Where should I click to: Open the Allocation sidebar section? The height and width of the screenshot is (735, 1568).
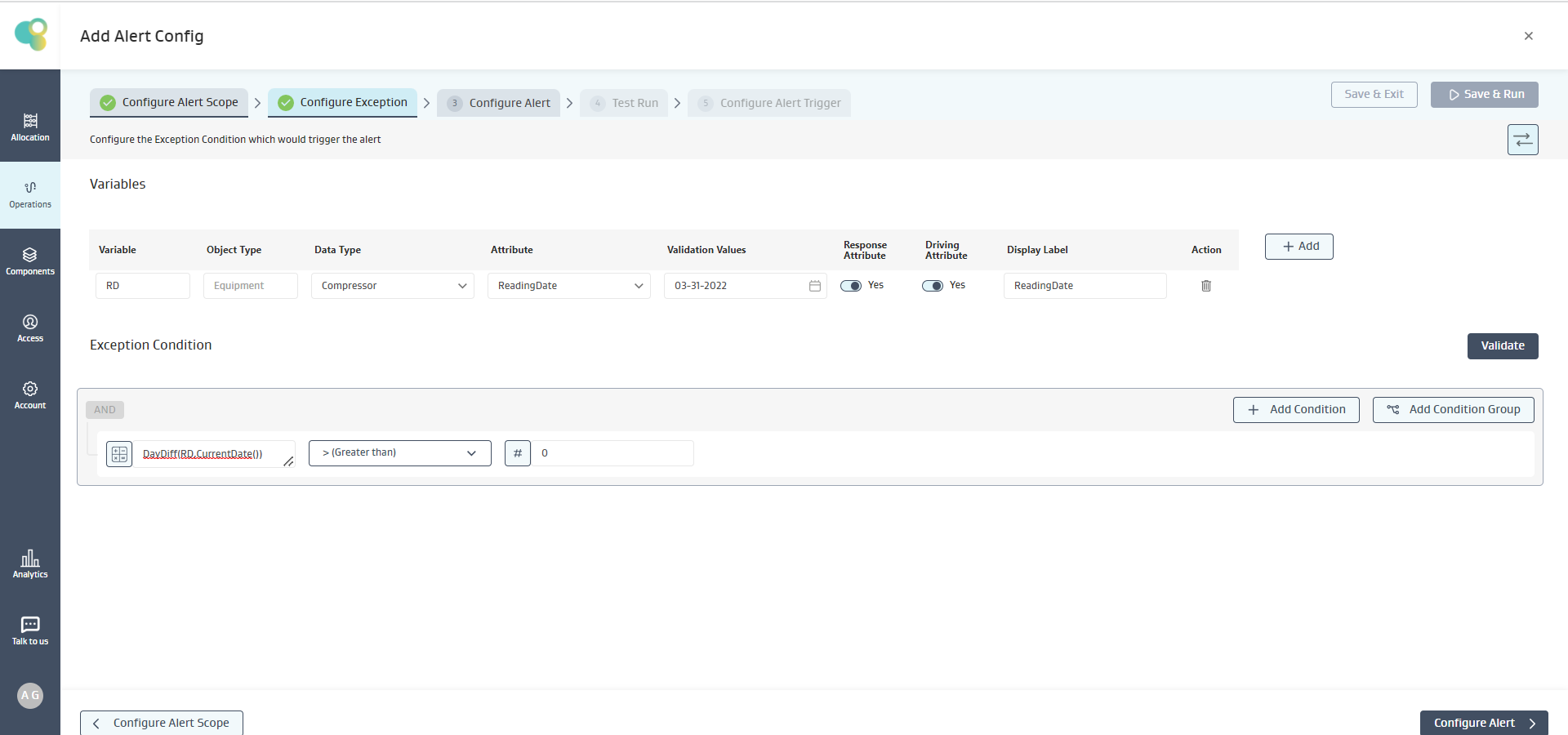click(30, 127)
